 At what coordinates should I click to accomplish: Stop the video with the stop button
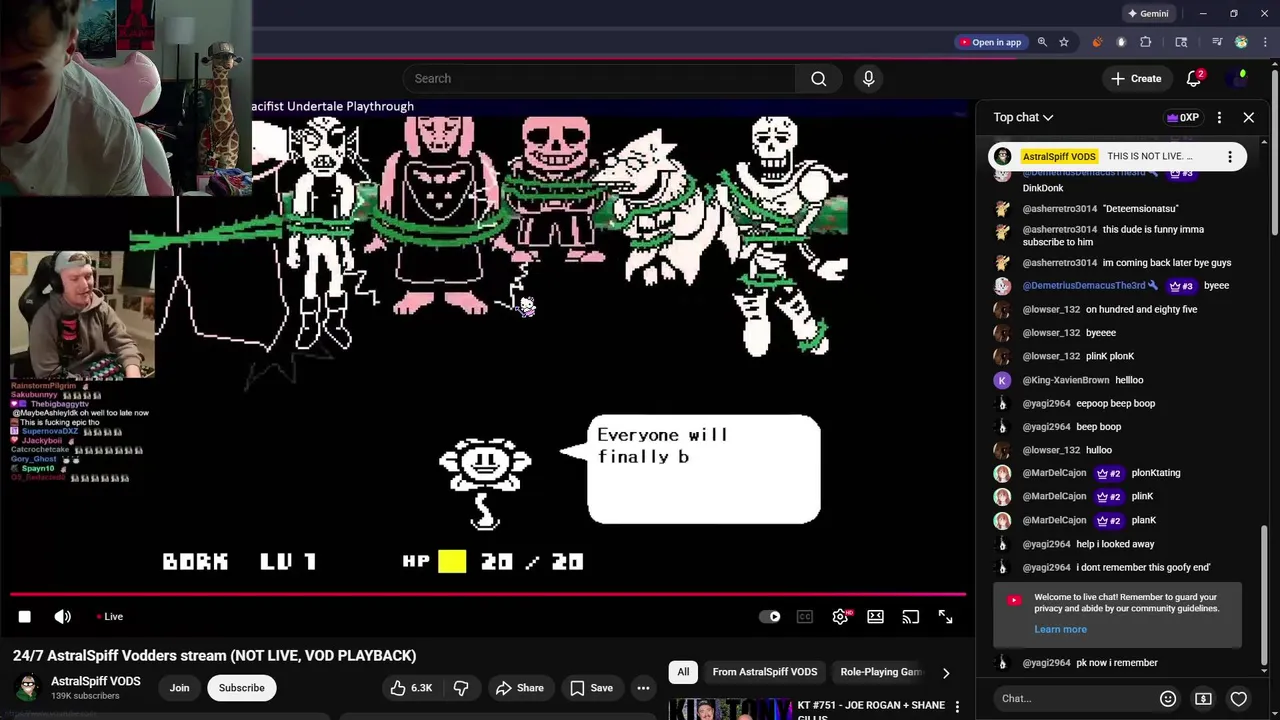click(25, 617)
